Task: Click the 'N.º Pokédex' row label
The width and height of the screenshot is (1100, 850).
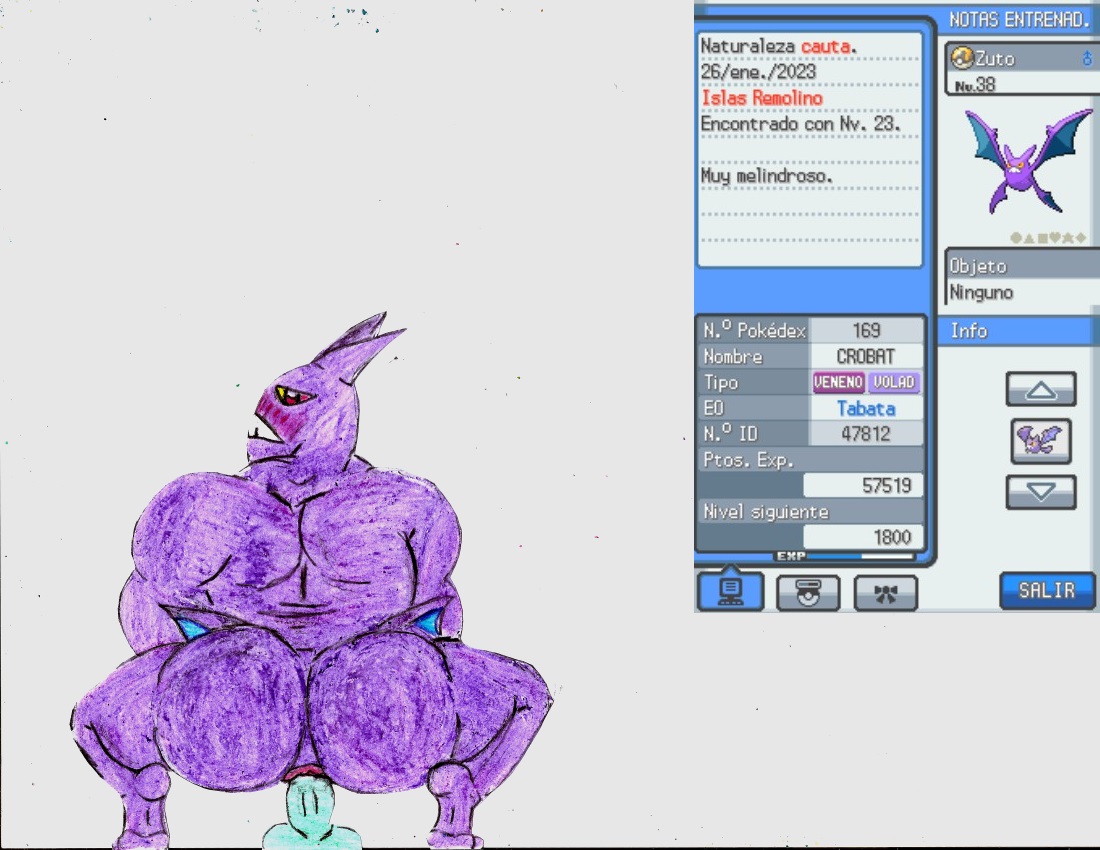Action: (754, 330)
